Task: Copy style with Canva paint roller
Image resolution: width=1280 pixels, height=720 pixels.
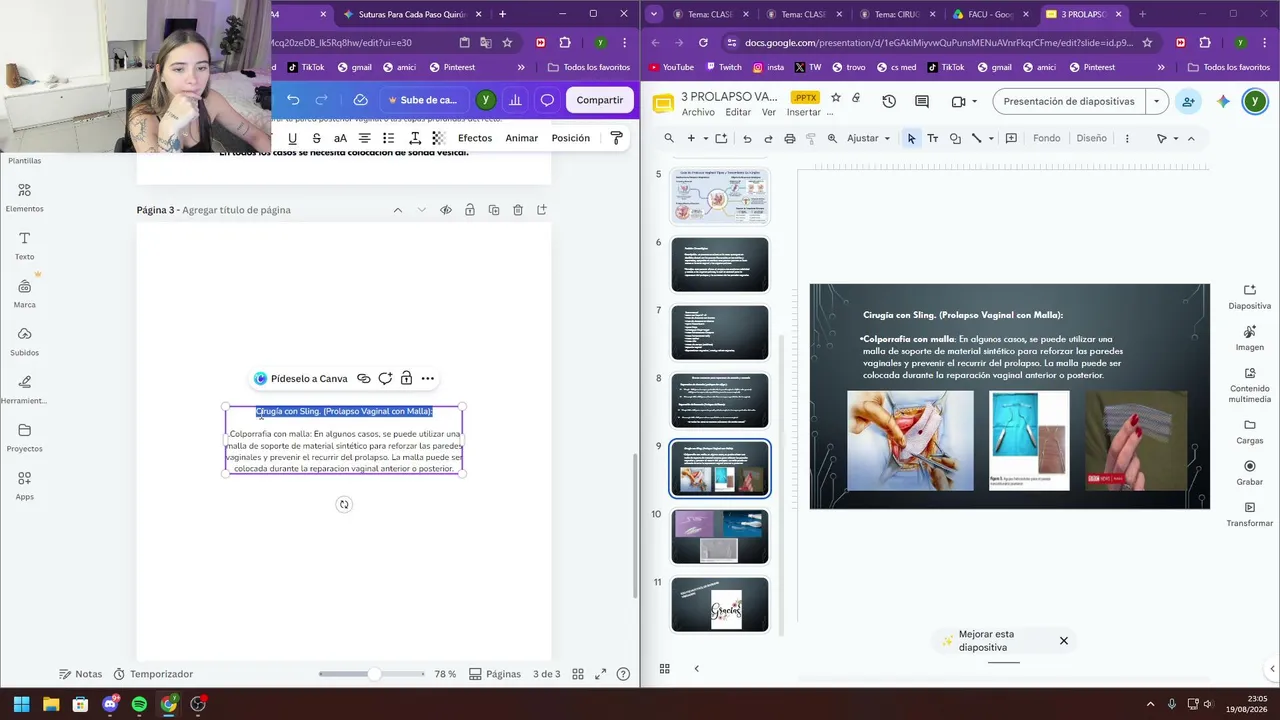Action: click(x=616, y=138)
